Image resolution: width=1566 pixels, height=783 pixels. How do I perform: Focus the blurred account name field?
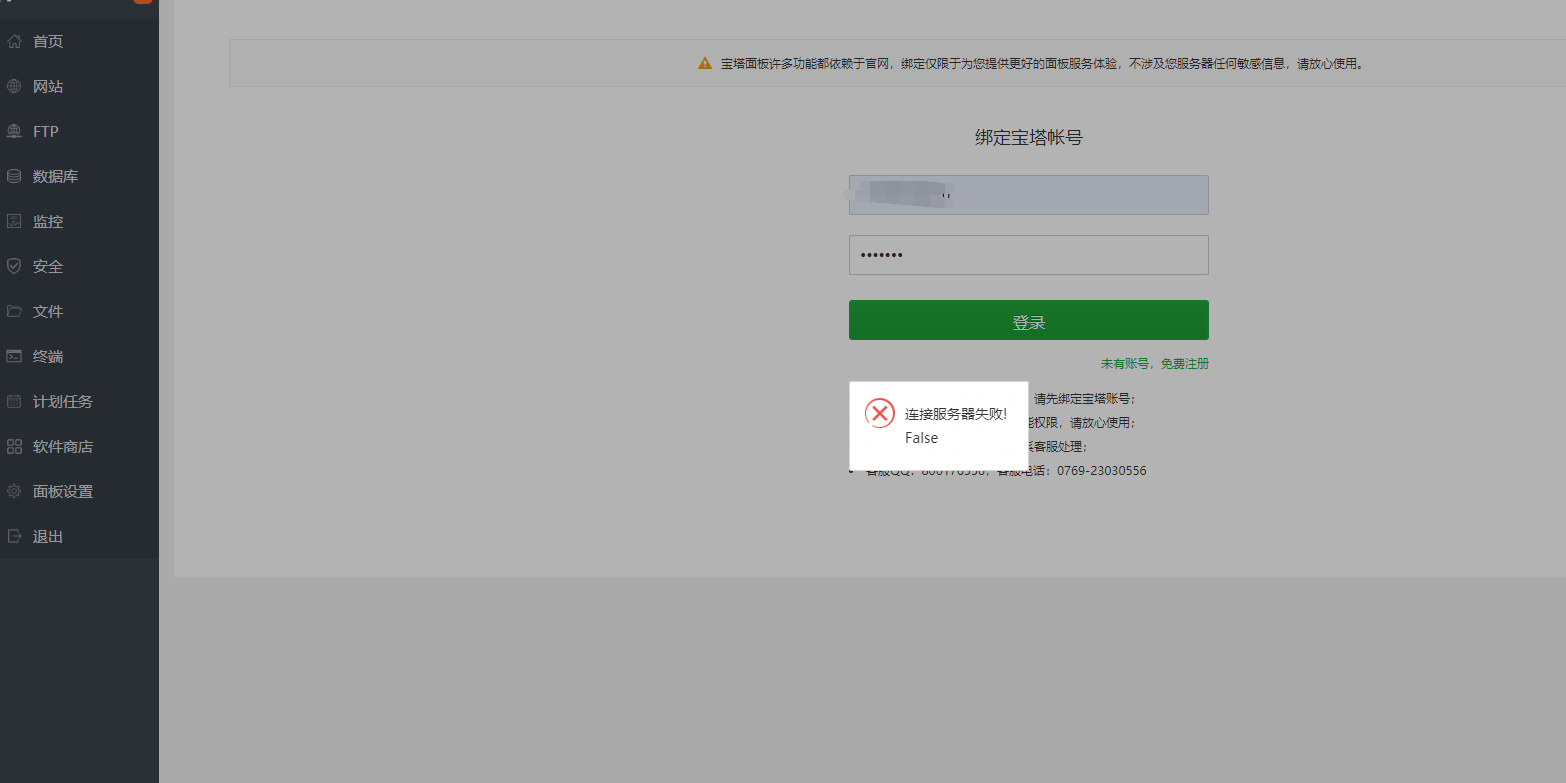pyautogui.click(x=1029, y=195)
